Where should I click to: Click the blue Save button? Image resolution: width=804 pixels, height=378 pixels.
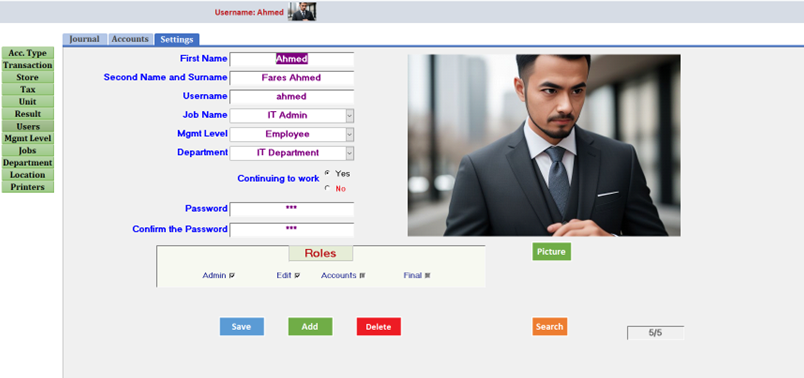[x=242, y=327]
